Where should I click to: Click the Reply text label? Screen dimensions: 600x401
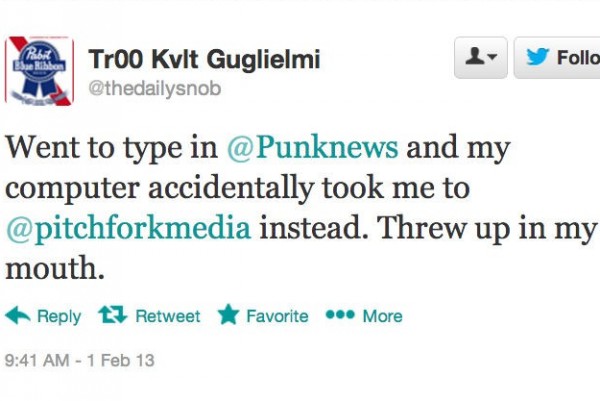click(59, 316)
